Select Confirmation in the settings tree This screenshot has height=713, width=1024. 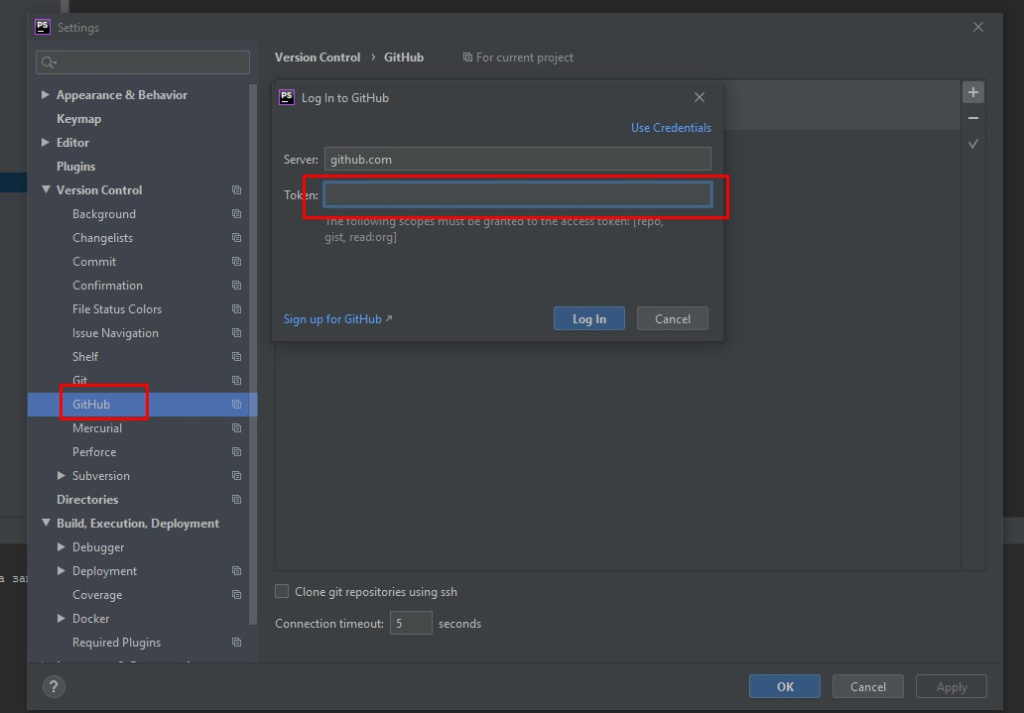click(107, 285)
